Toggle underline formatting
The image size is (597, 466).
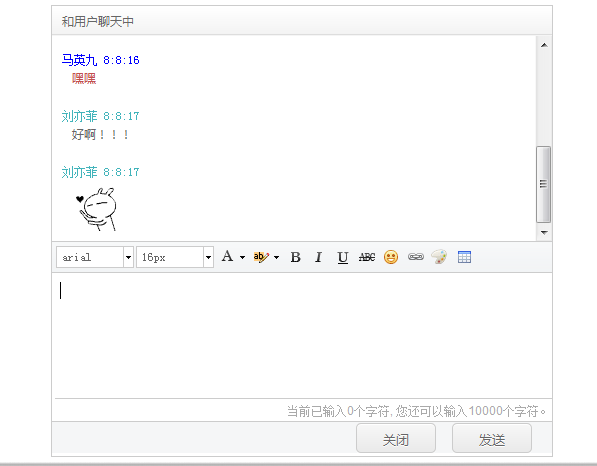pyautogui.click(x=343, y=257)
